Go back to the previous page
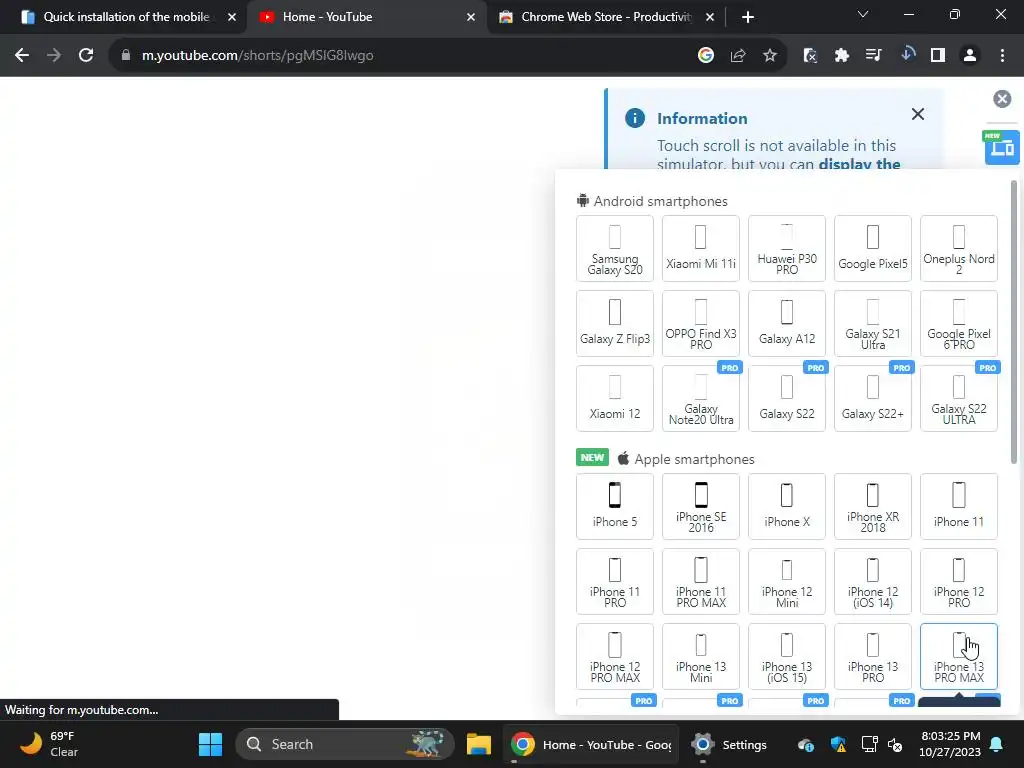Image resolution: width=1024 pixels, height=768 pixels. click(22, 56)
